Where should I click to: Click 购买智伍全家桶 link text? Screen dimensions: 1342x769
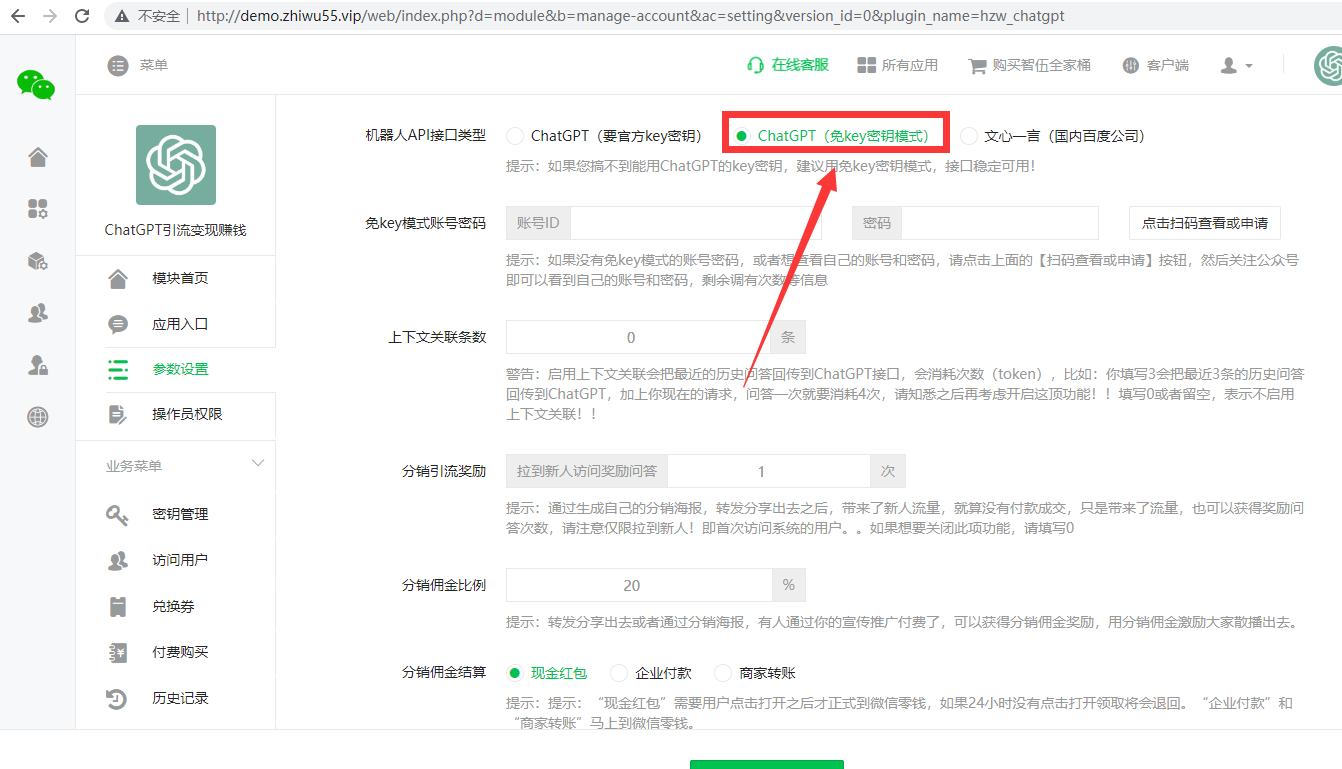(1042, 65)
